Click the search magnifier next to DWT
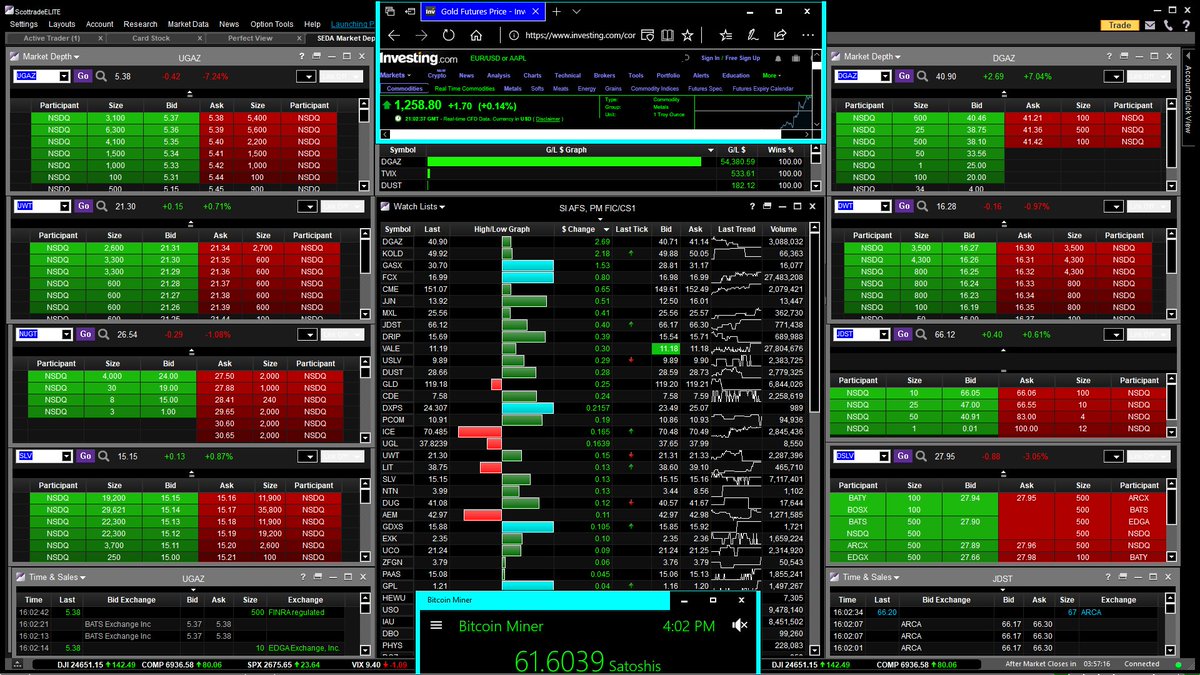 coord(923,206)
